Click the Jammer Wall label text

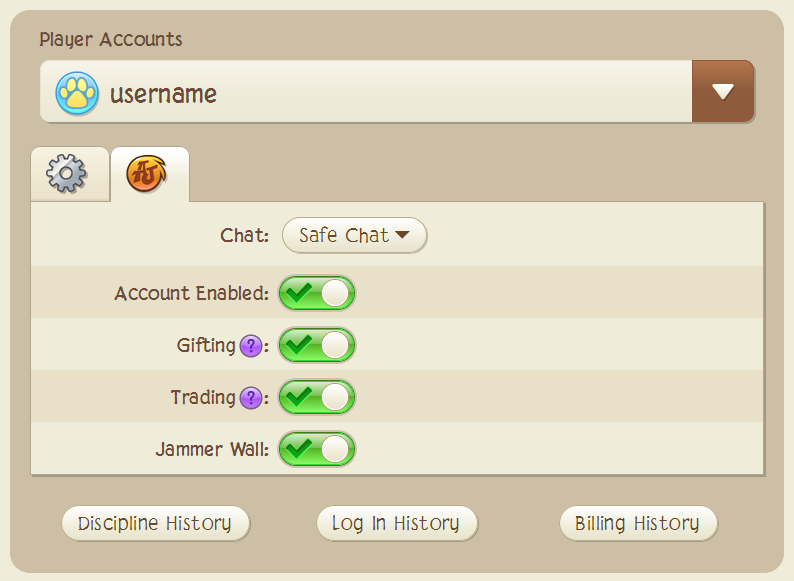point(211,450)
